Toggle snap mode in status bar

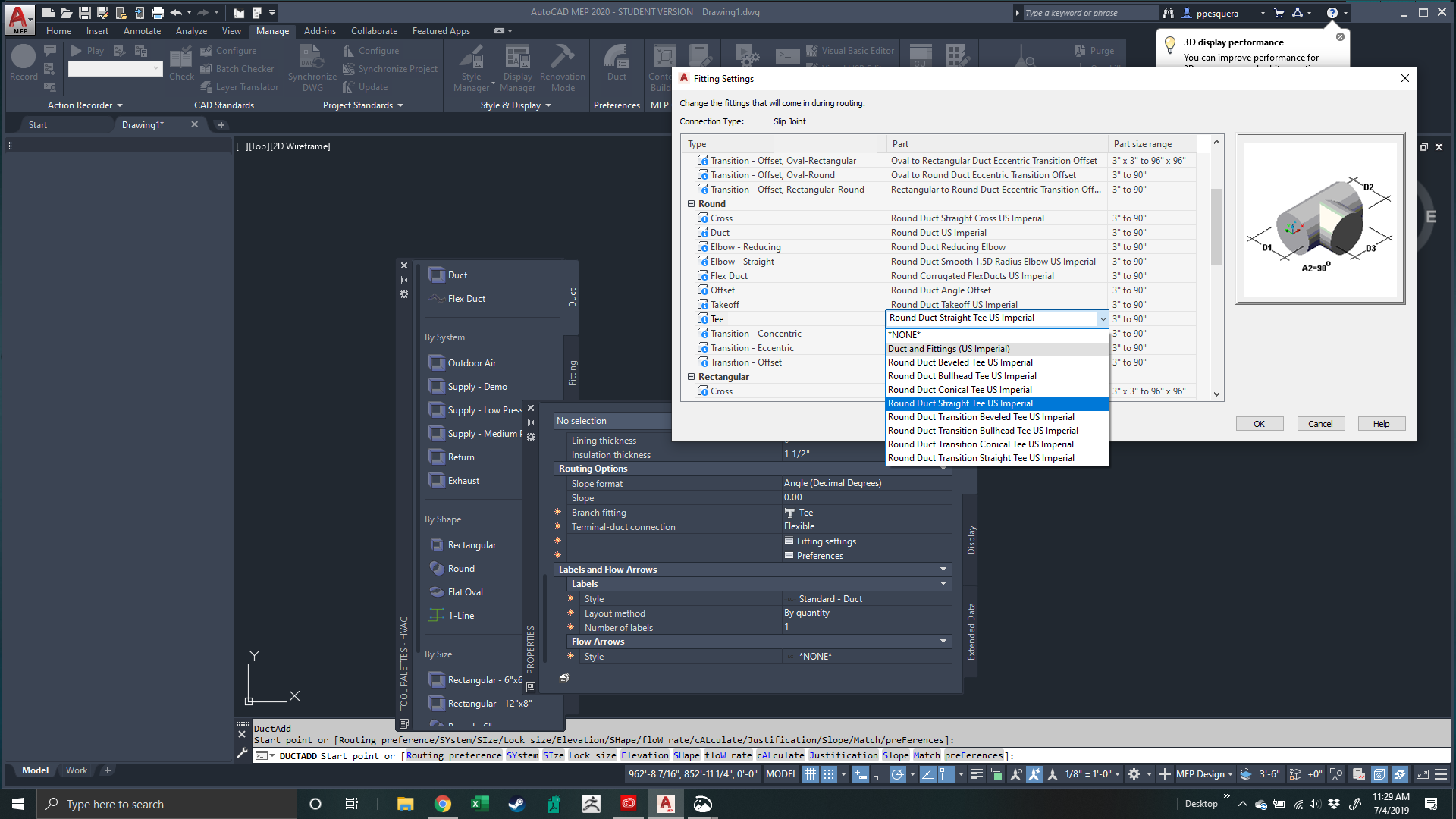(829, 774)
